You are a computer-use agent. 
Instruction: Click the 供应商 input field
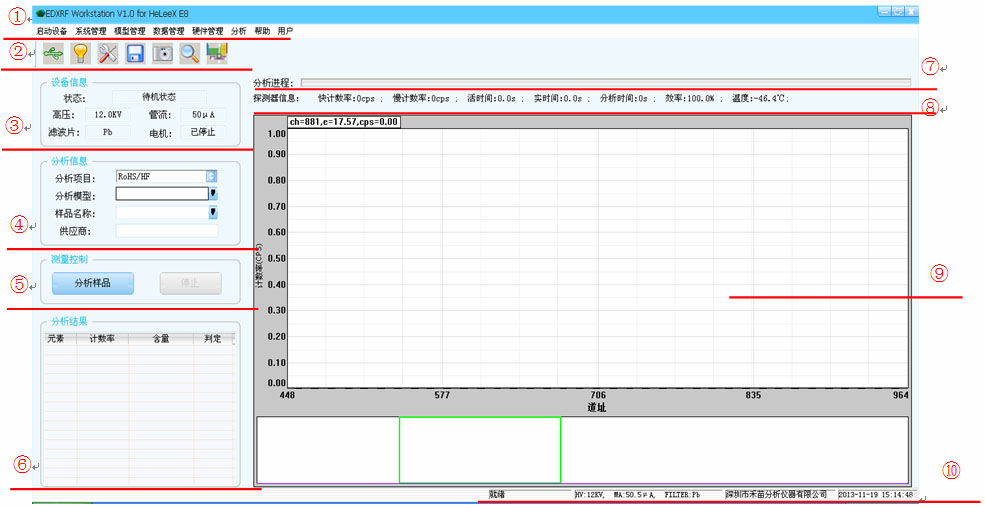[x=166, y=231]
